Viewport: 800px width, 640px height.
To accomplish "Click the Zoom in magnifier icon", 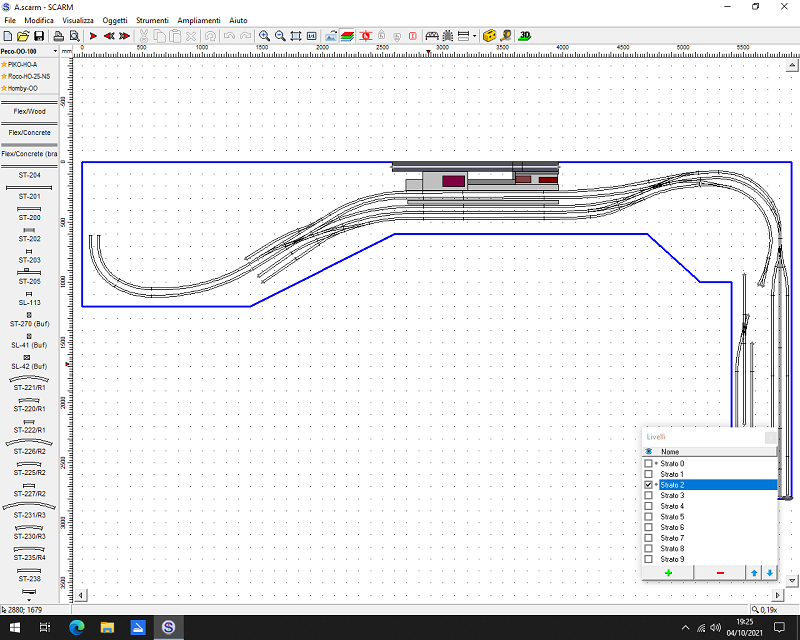I will [x=264, y=36].
